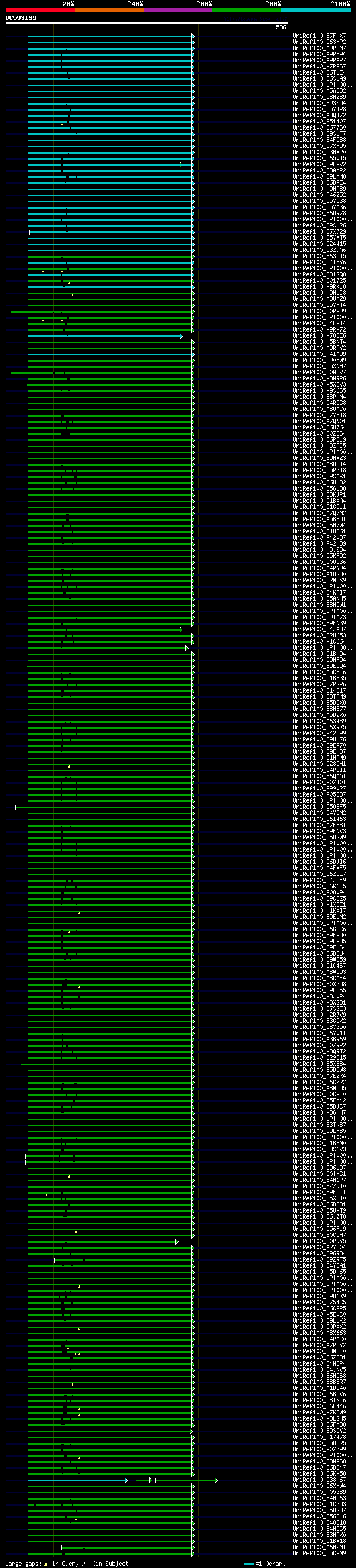Select the UniRef100_Q7PGR6 label
The width and height of the screenshot is (356, 1568).
tap(319, 684)
